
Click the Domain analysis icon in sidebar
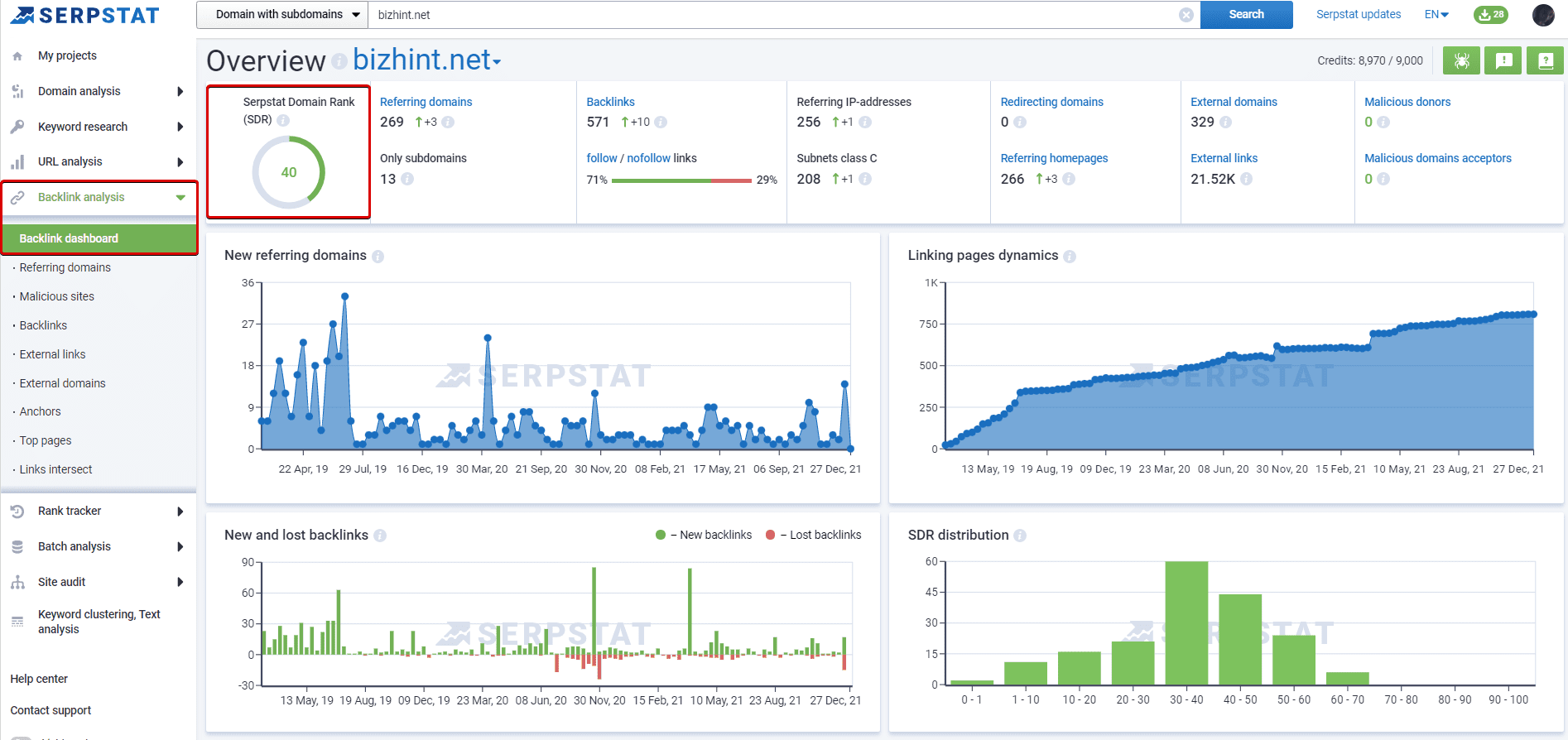17,92
